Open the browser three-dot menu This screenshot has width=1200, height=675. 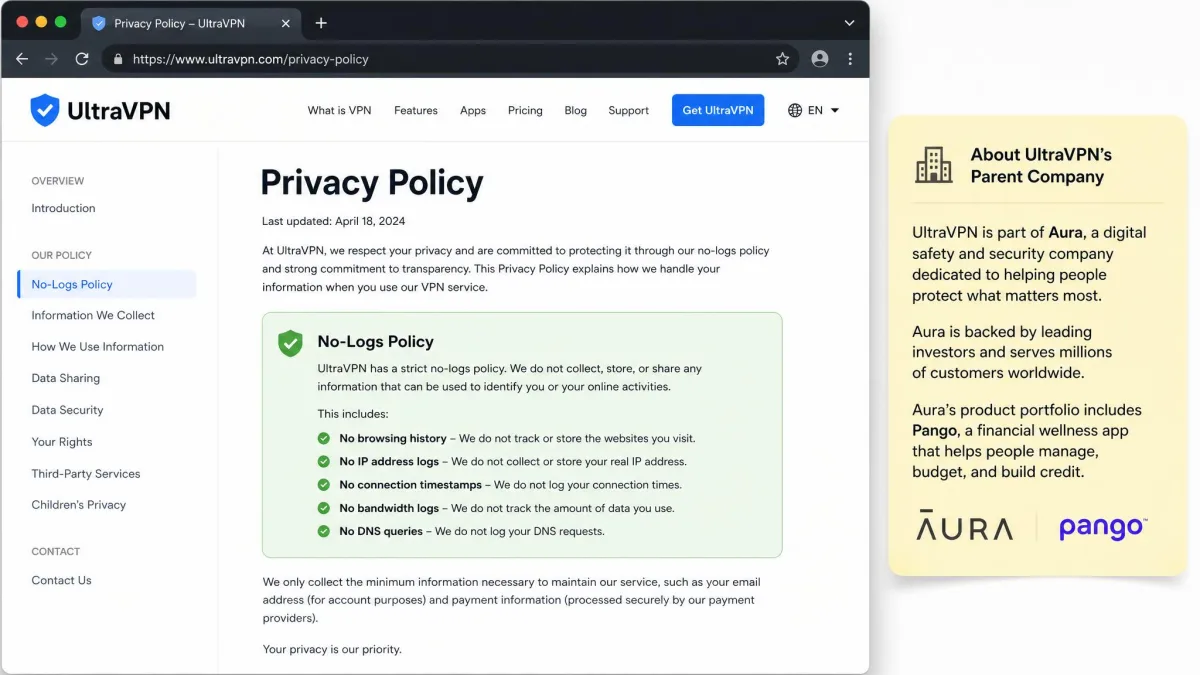[x=851, y=59]
